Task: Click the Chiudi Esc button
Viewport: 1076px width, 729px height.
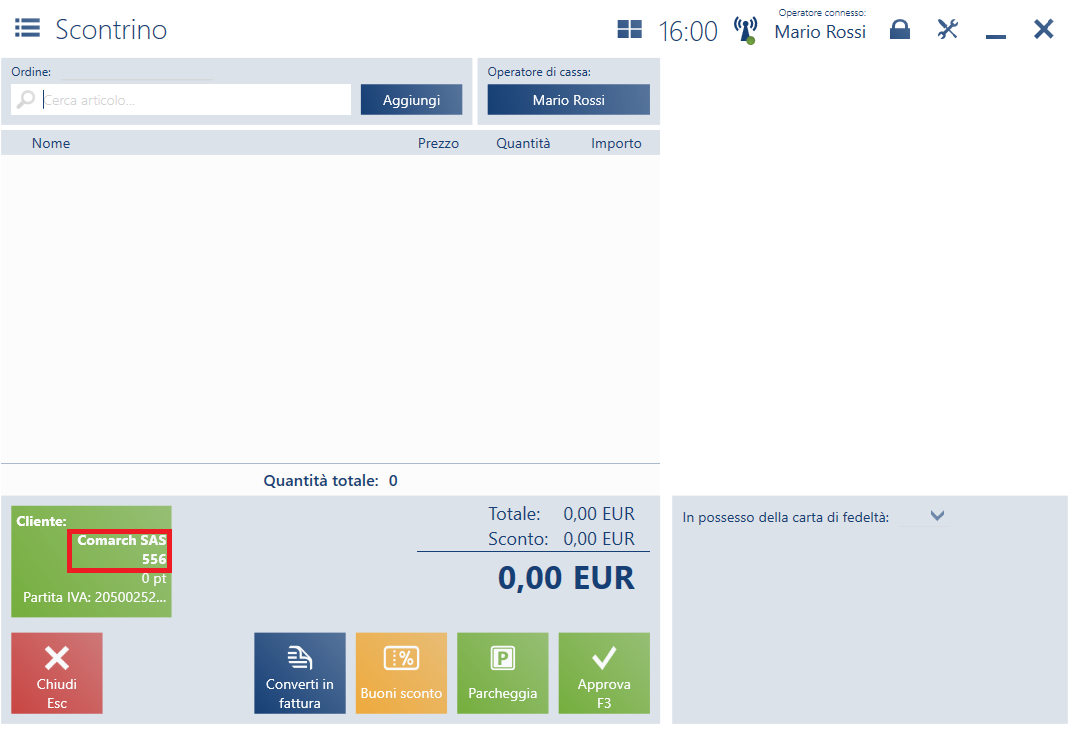Action: coord(57,673)
